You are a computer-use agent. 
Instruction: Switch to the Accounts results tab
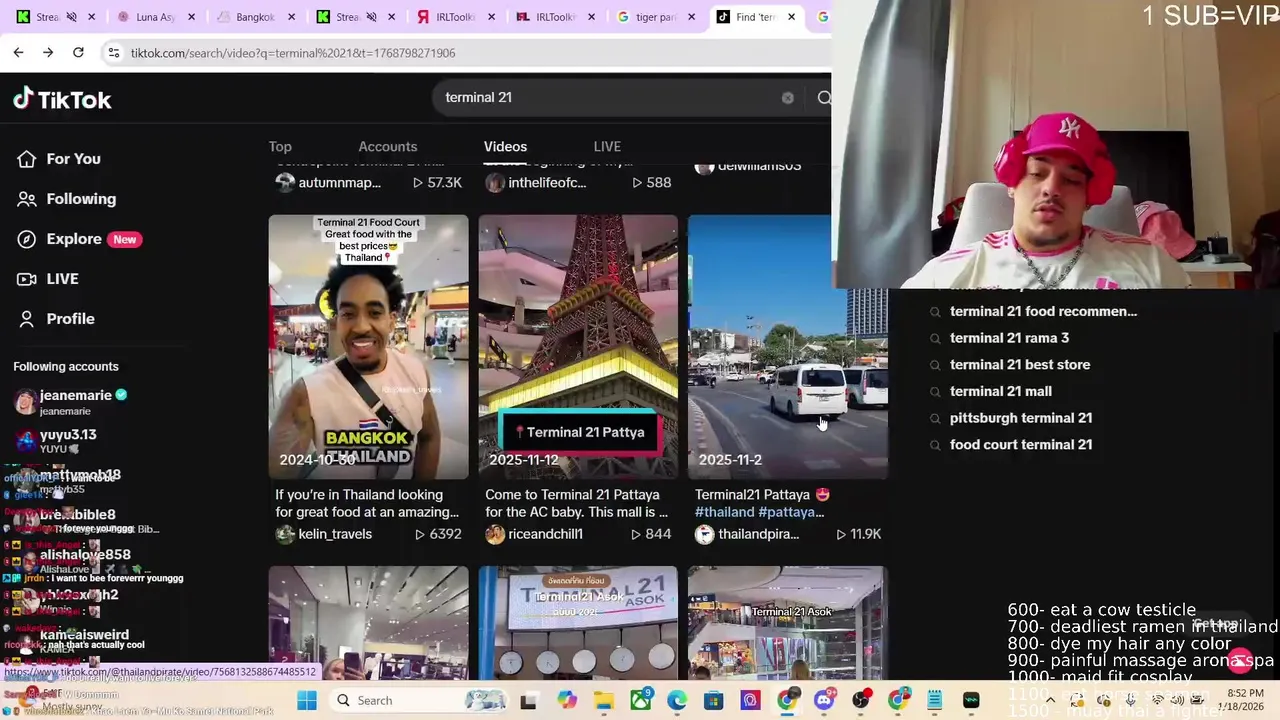(388, 147)
